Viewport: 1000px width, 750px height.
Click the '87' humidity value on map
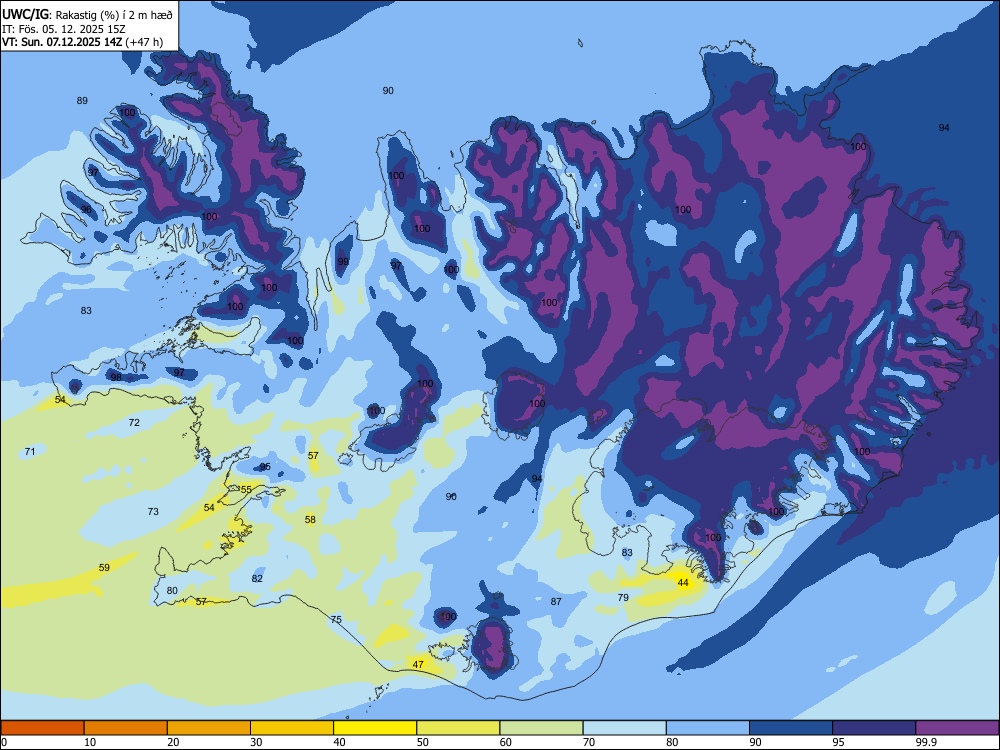556,601
